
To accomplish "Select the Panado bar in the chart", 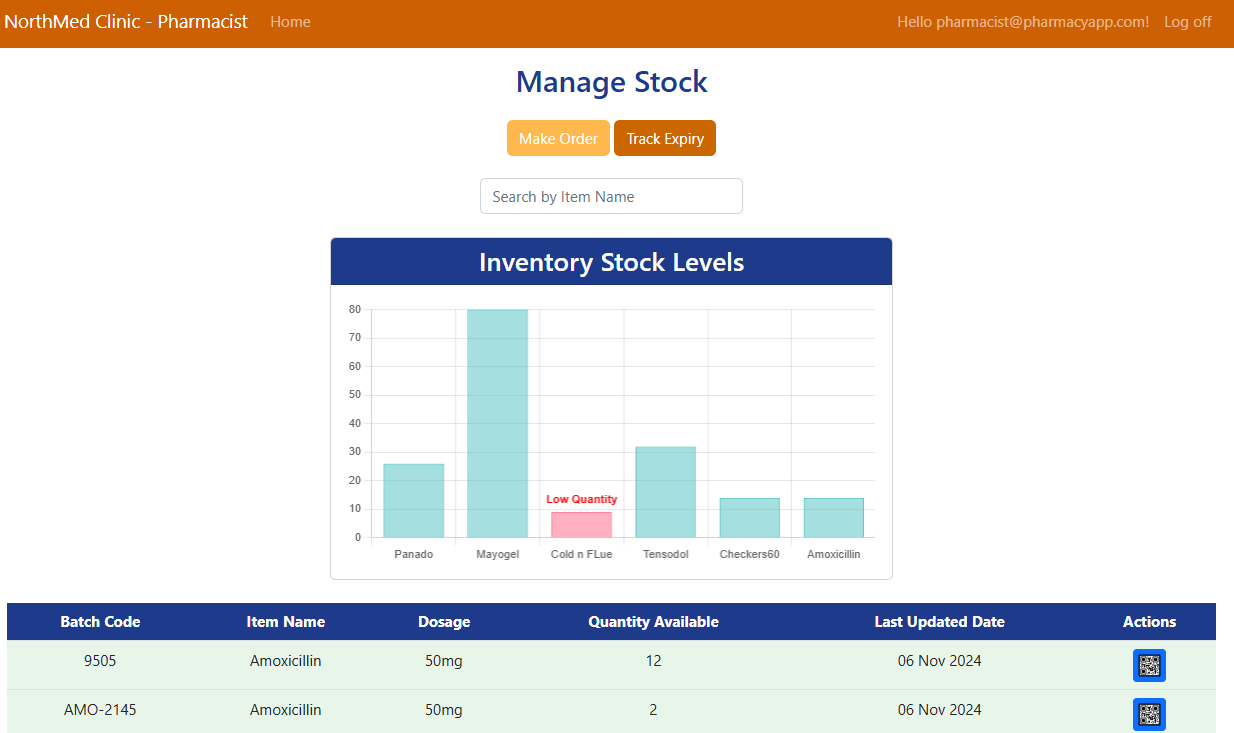I will (413, 500).
